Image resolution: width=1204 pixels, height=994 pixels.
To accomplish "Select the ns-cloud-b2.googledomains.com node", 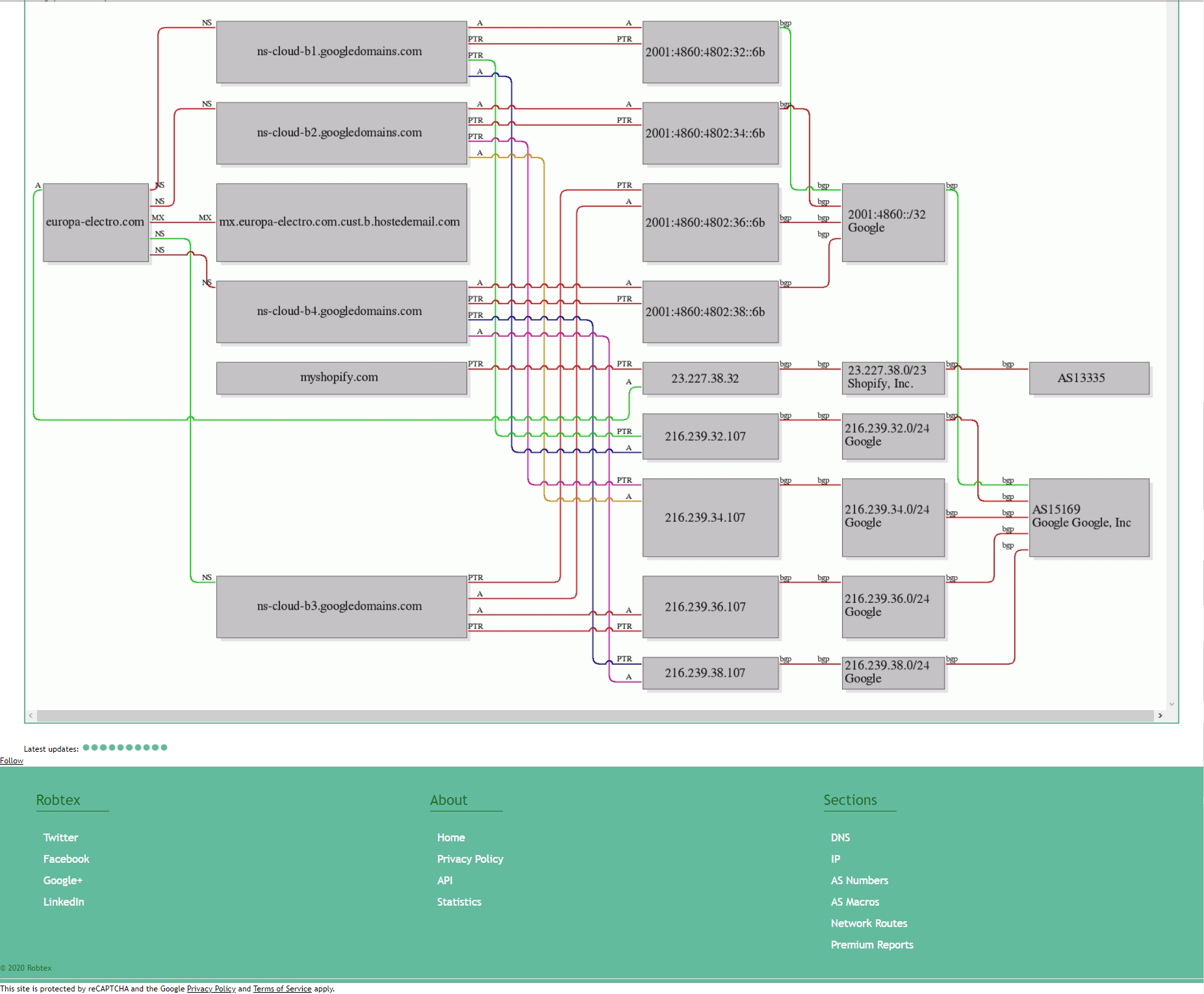I will 342,133.
